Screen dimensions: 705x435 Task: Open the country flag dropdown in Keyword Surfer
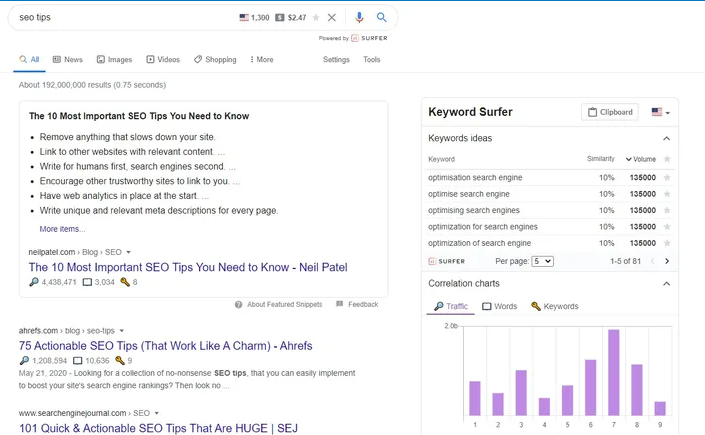point(660,112)
